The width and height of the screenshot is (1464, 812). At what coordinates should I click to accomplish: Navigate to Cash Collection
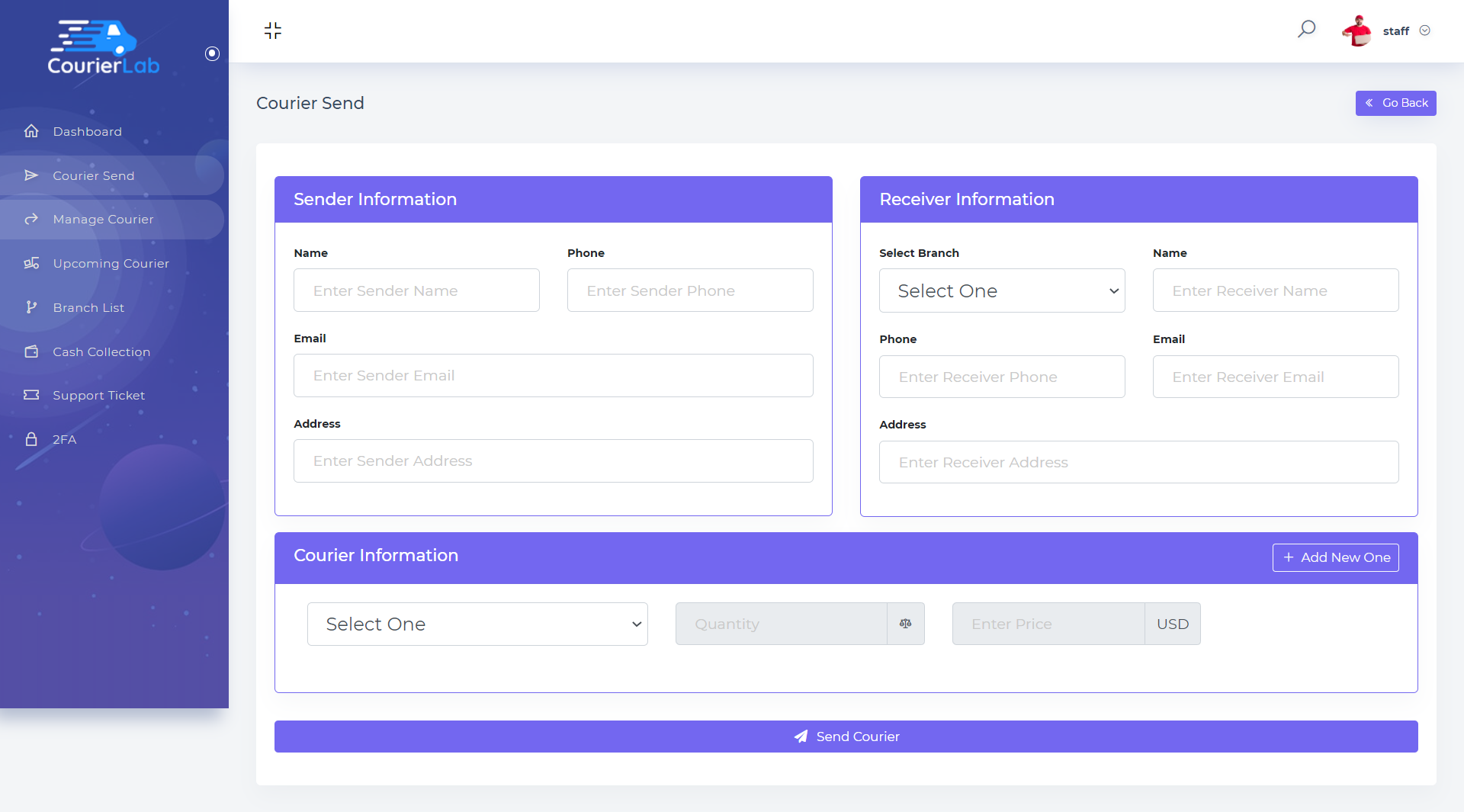pos(112,351)
